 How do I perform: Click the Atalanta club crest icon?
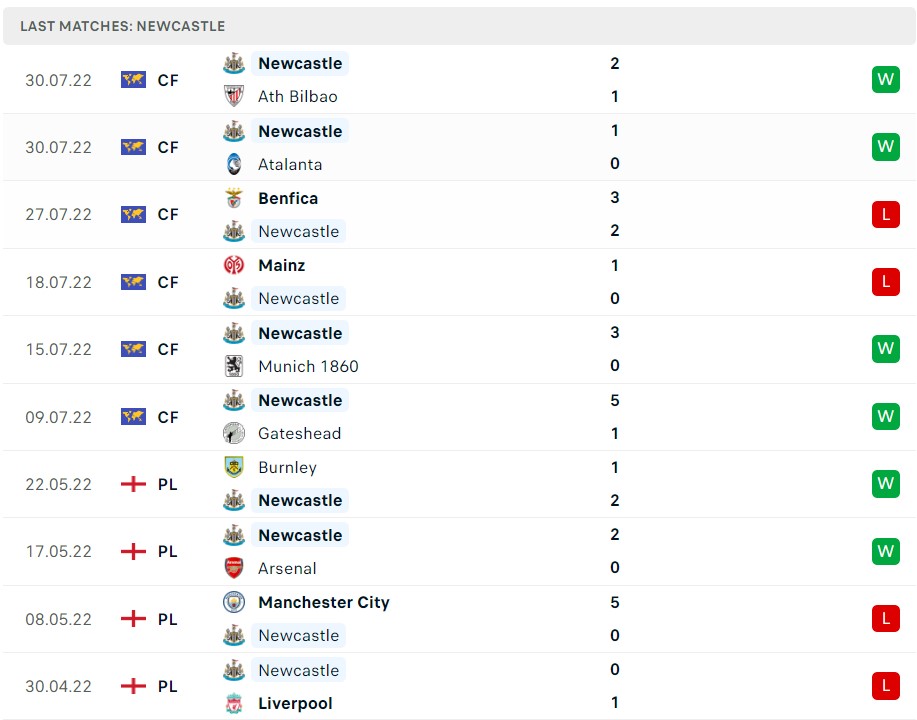234,164
